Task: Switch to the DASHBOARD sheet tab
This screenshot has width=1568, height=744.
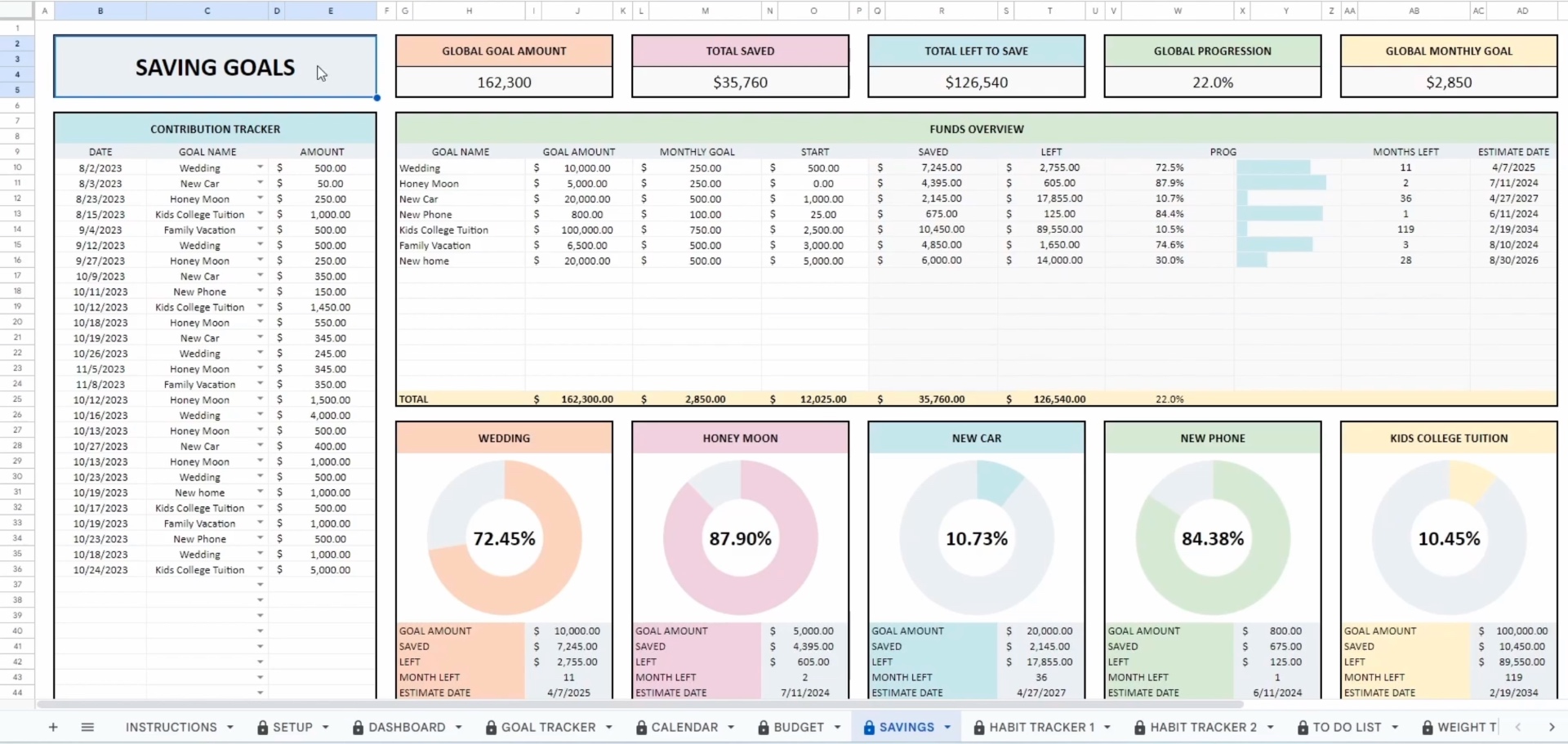Action: tap(407, 727)
